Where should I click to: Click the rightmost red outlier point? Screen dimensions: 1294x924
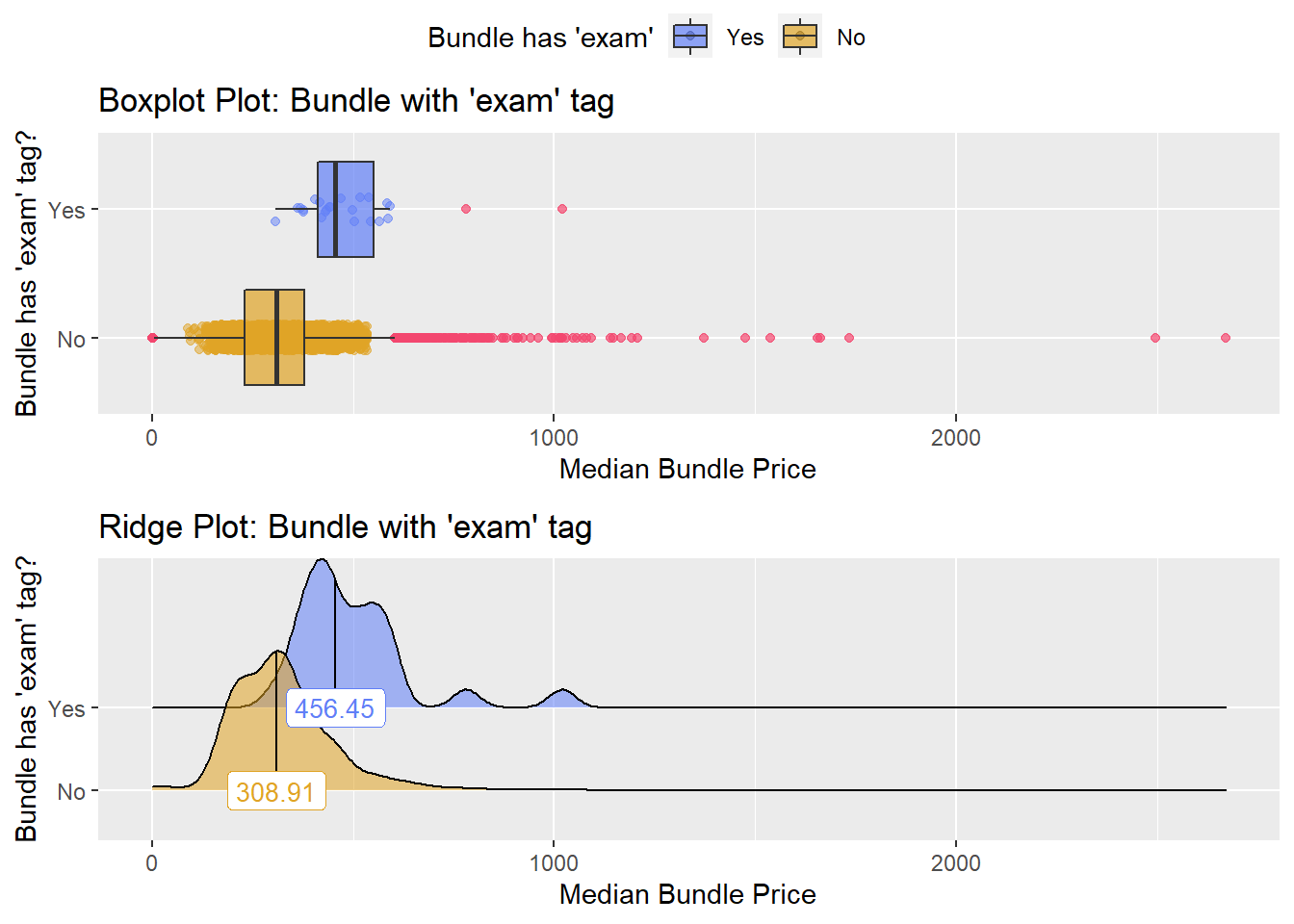[x=1226, y=338]
